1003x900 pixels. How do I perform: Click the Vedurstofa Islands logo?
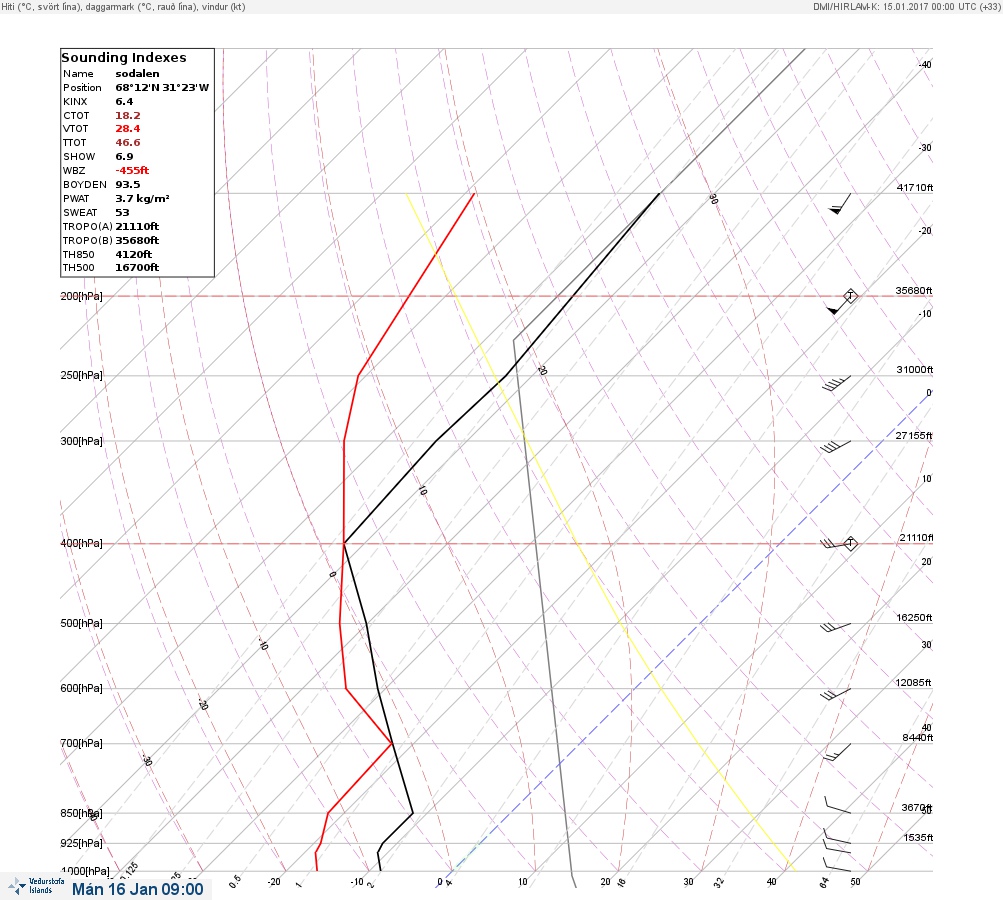coord(36,886)
